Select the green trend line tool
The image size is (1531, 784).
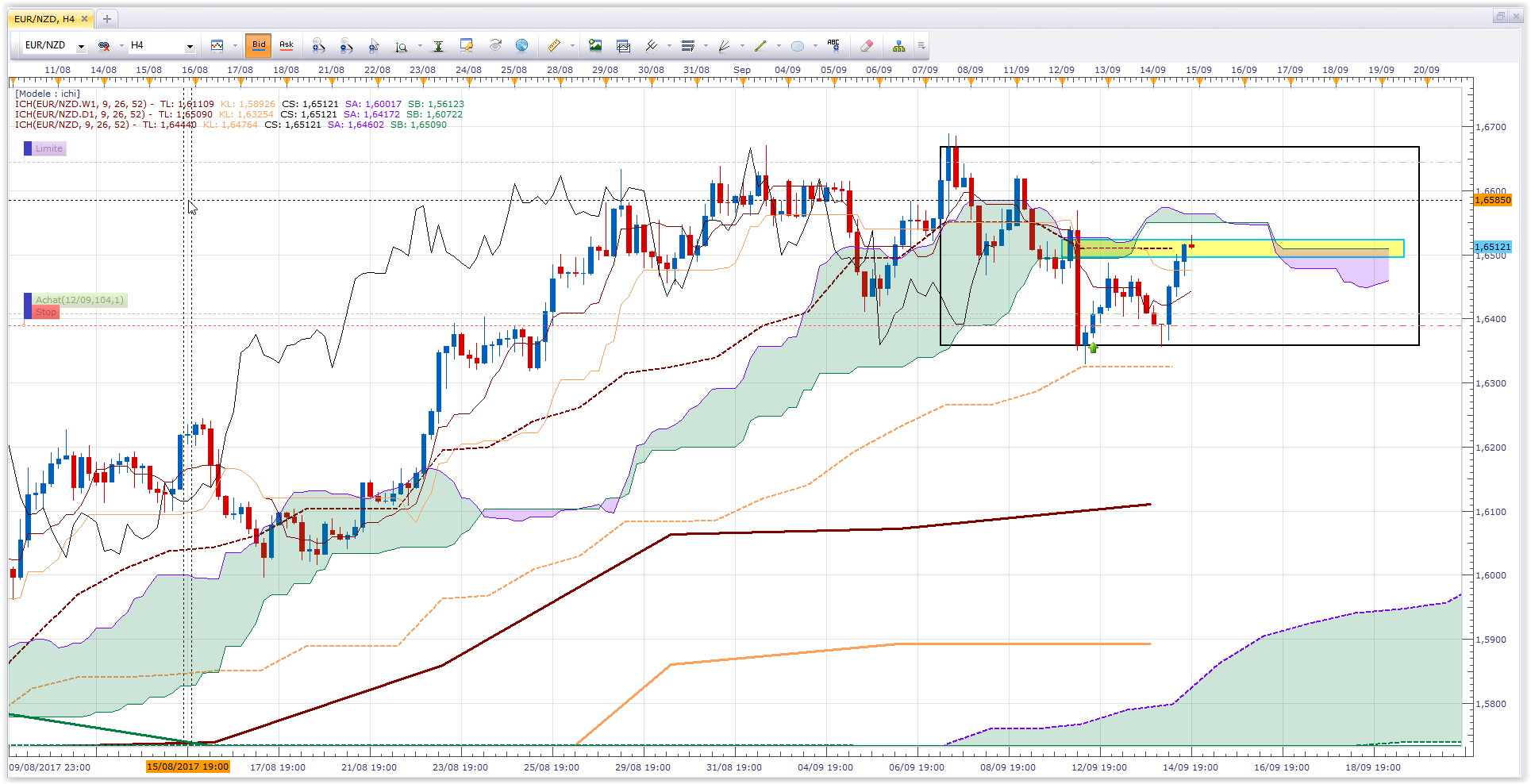(x=760, y=46)
